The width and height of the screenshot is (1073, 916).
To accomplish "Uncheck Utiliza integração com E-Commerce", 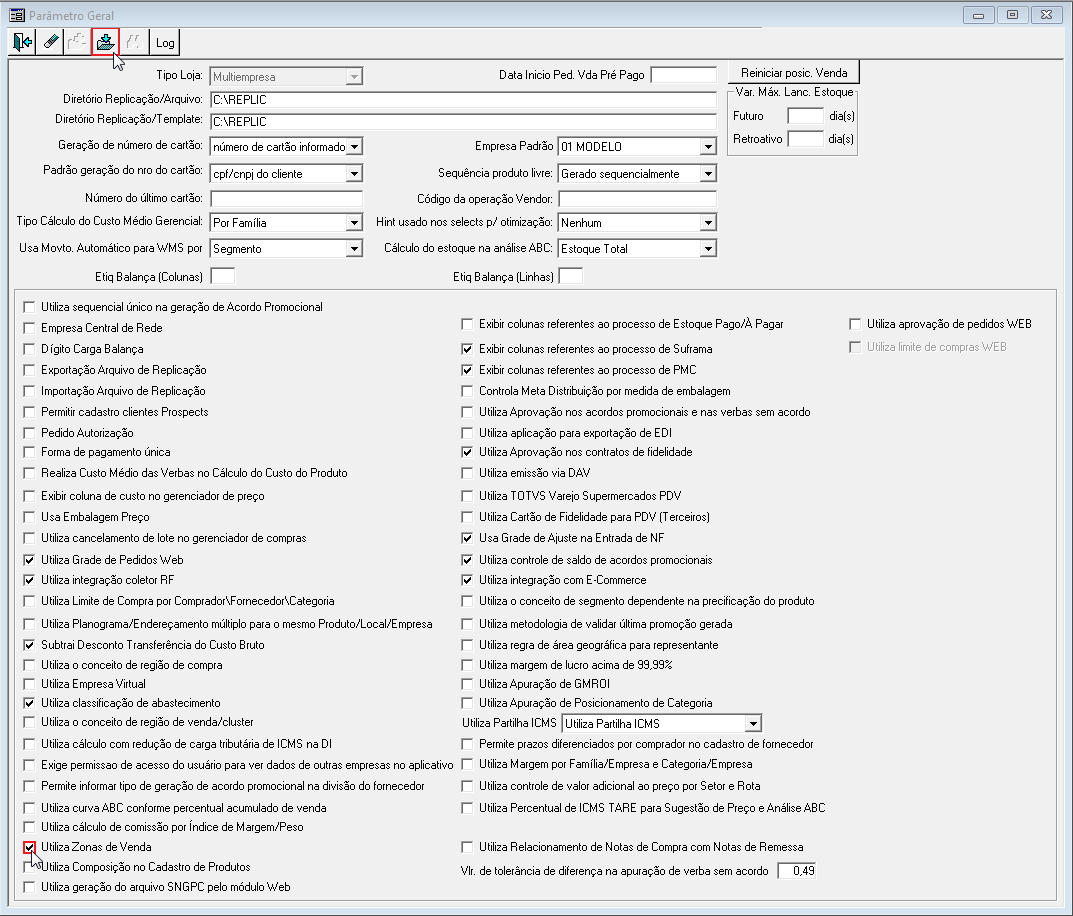I will pyautogui.click(x=467, y=580).
